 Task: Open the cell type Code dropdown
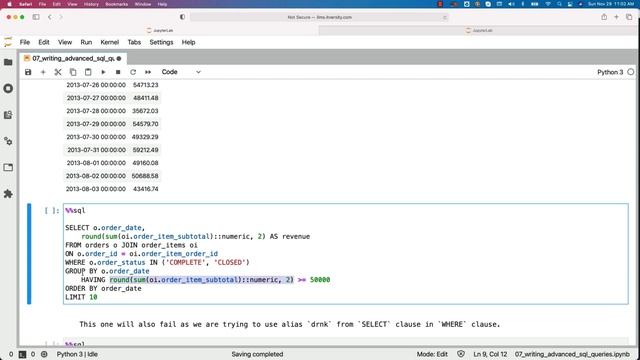[181, 72]
